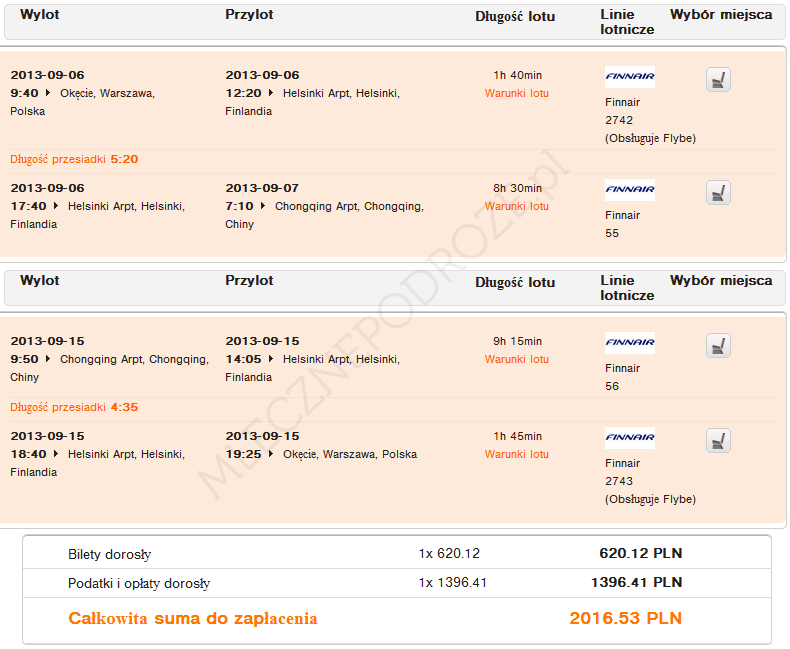Click the 5:20 layover duration text

tap(124, 159)
